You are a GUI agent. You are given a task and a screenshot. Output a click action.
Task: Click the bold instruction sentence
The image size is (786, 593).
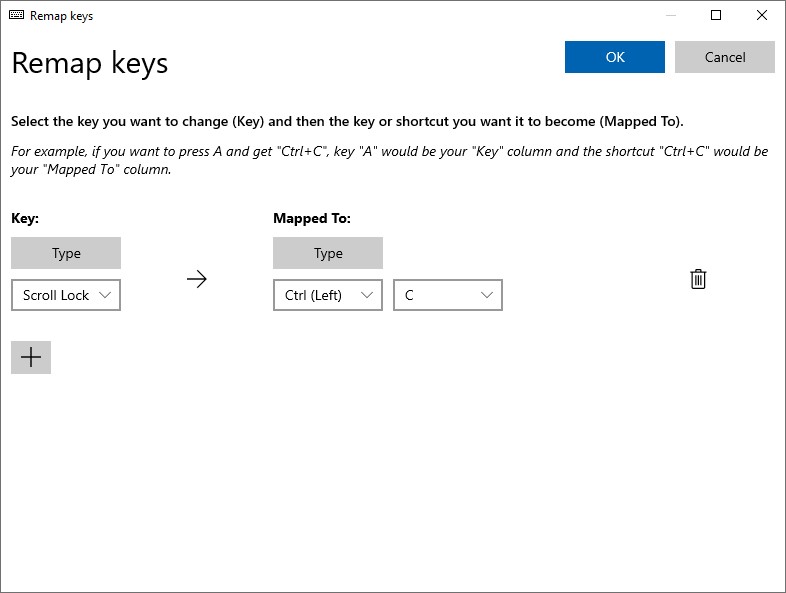pos(347,122)
